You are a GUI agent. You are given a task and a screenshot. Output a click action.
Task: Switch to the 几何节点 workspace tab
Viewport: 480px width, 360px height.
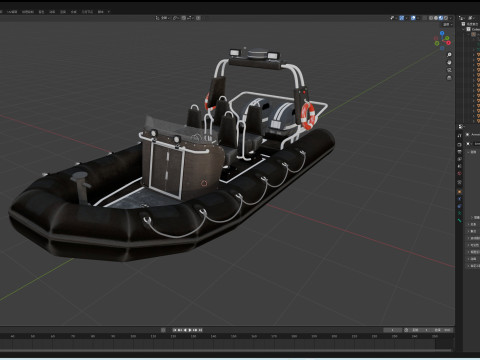point(87,12)
